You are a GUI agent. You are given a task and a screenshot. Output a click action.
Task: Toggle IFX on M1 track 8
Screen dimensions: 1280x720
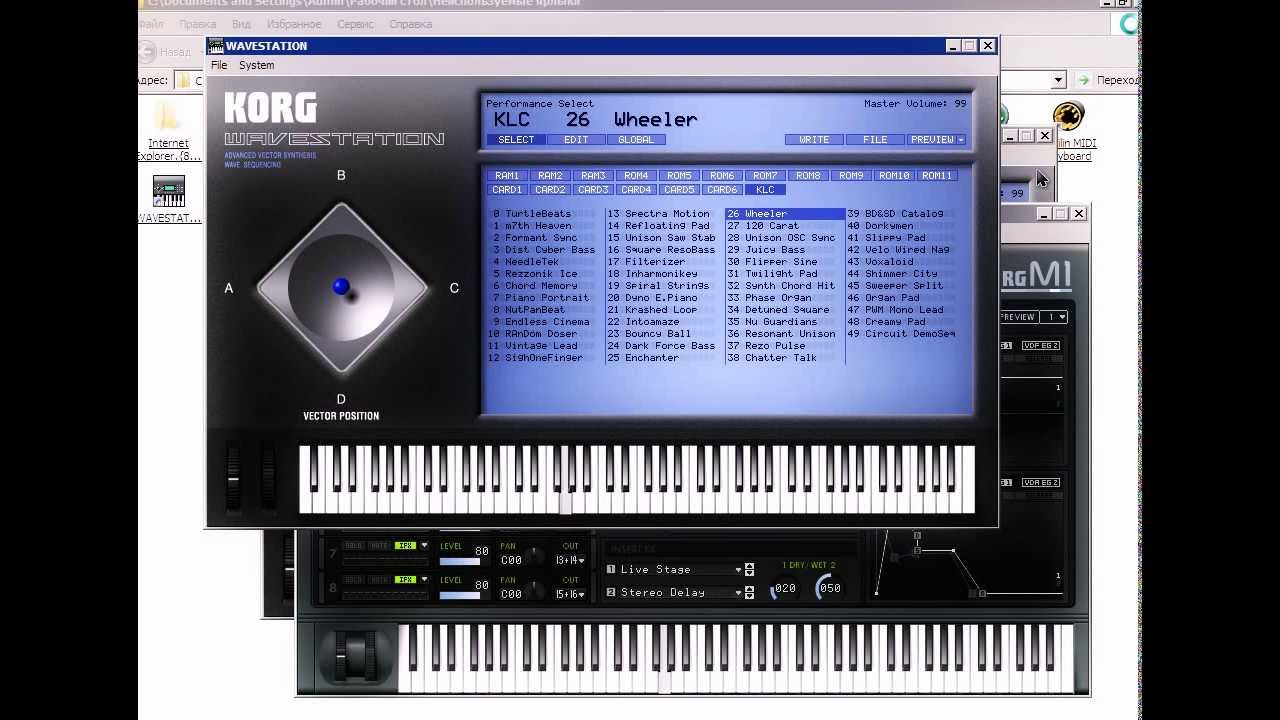[405, 580]
